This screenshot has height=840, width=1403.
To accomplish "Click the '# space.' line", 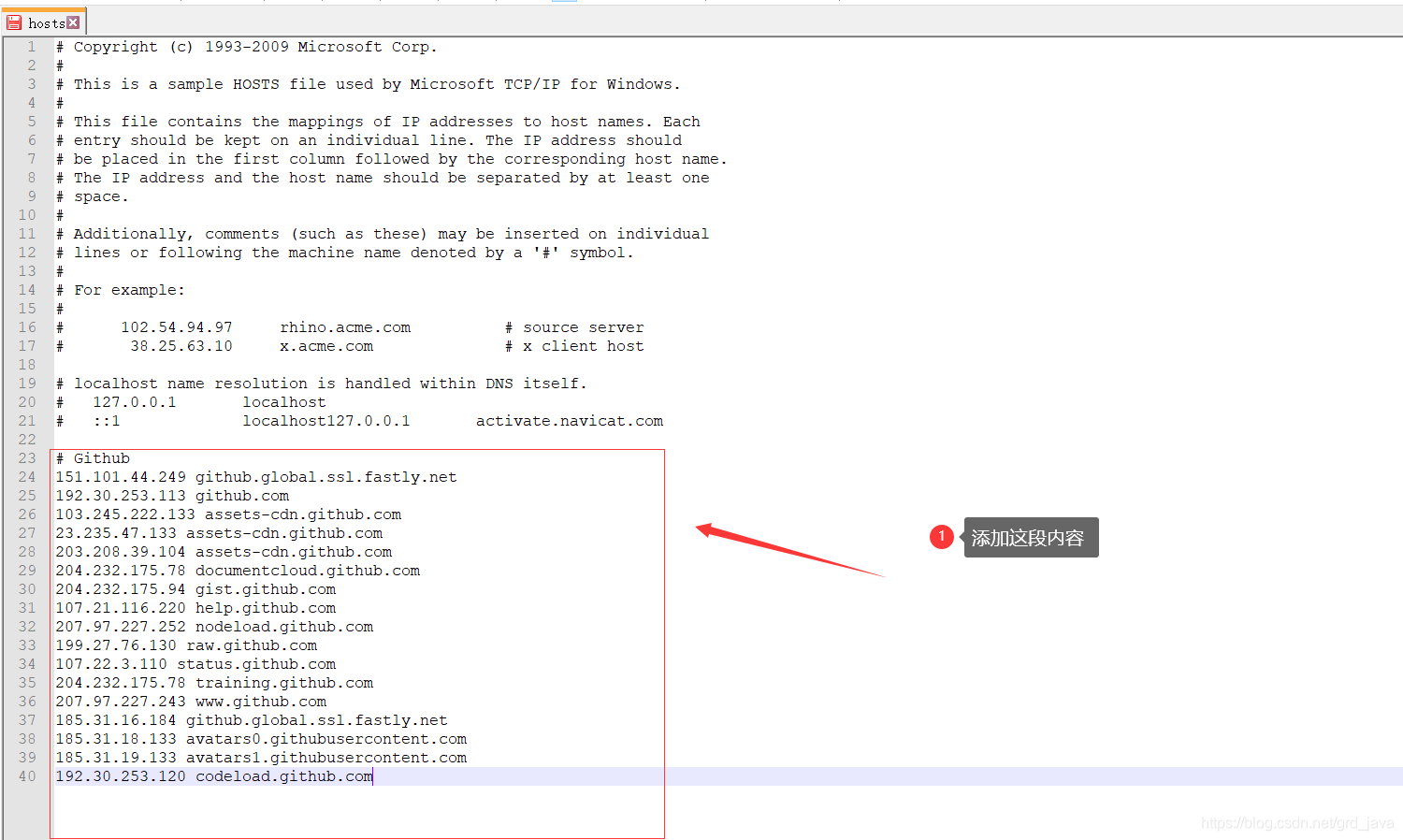I will [x=93, y=196].
